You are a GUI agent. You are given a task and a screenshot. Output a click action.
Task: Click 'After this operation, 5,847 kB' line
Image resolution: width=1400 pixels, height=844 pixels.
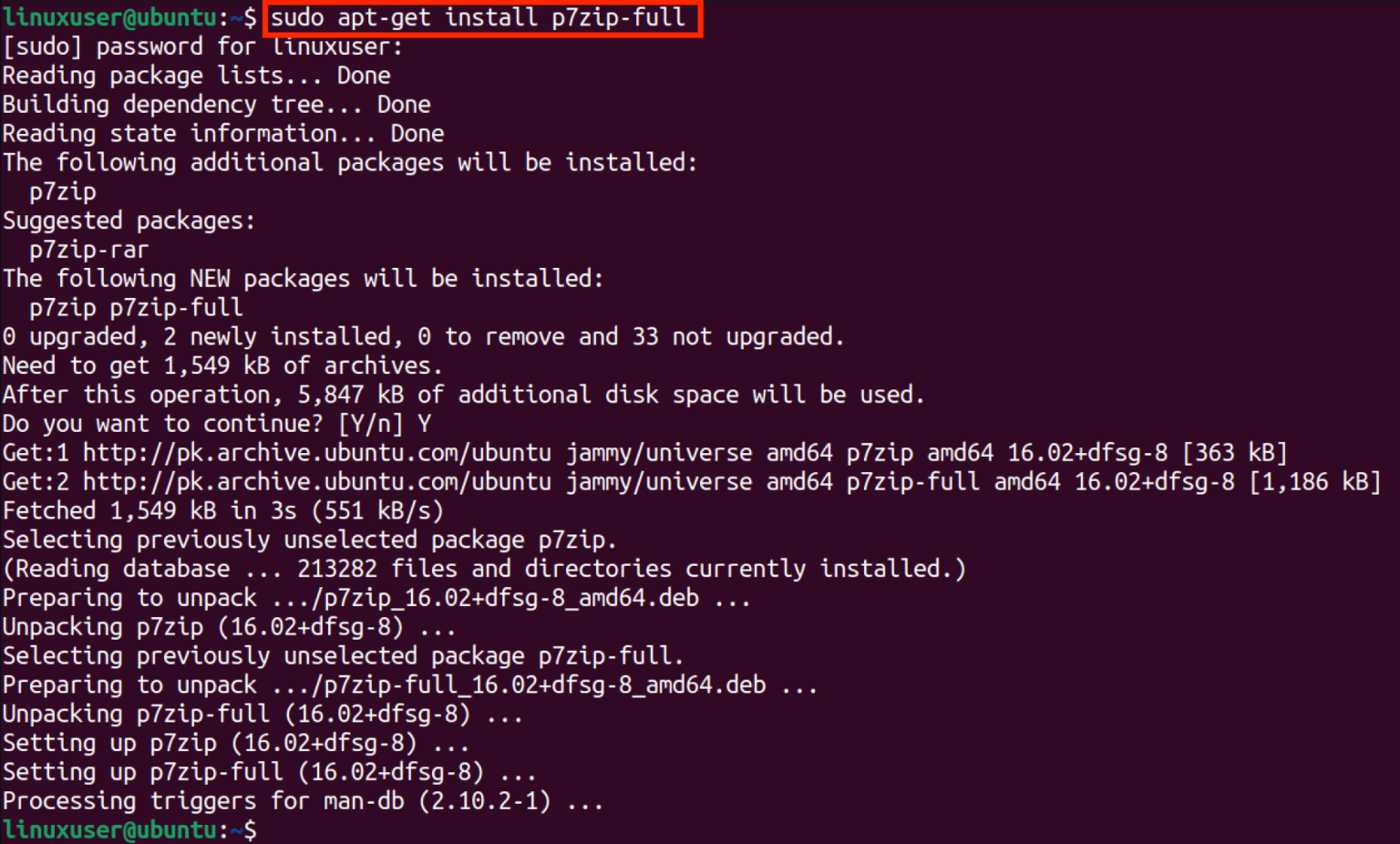(x=464, y=395)
